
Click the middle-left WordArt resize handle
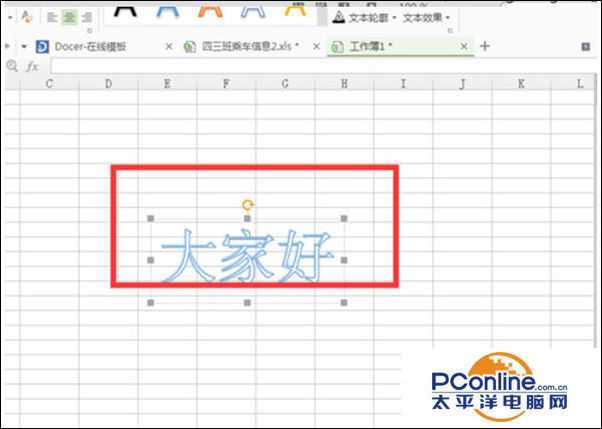(x=150, y=260)
